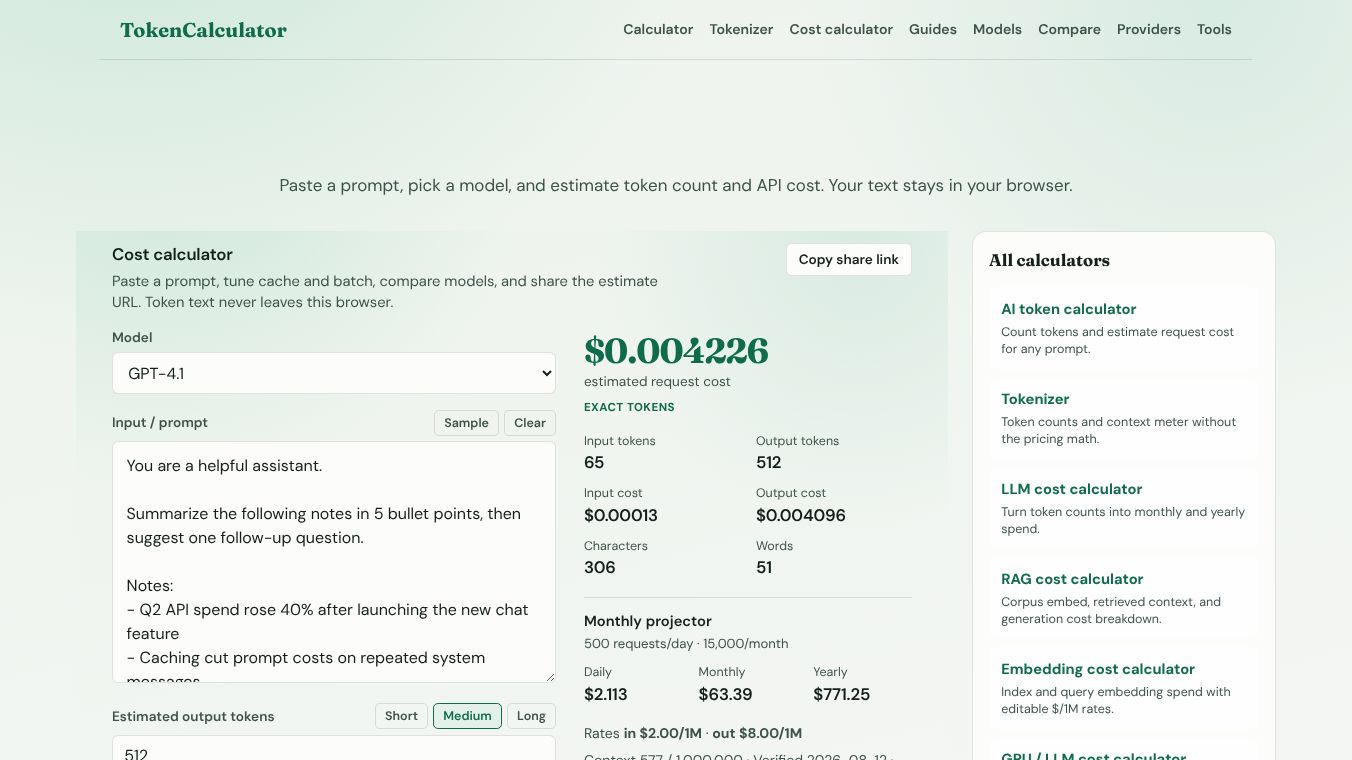
Task: Click the characters count 306
Action: coord(600,568)
